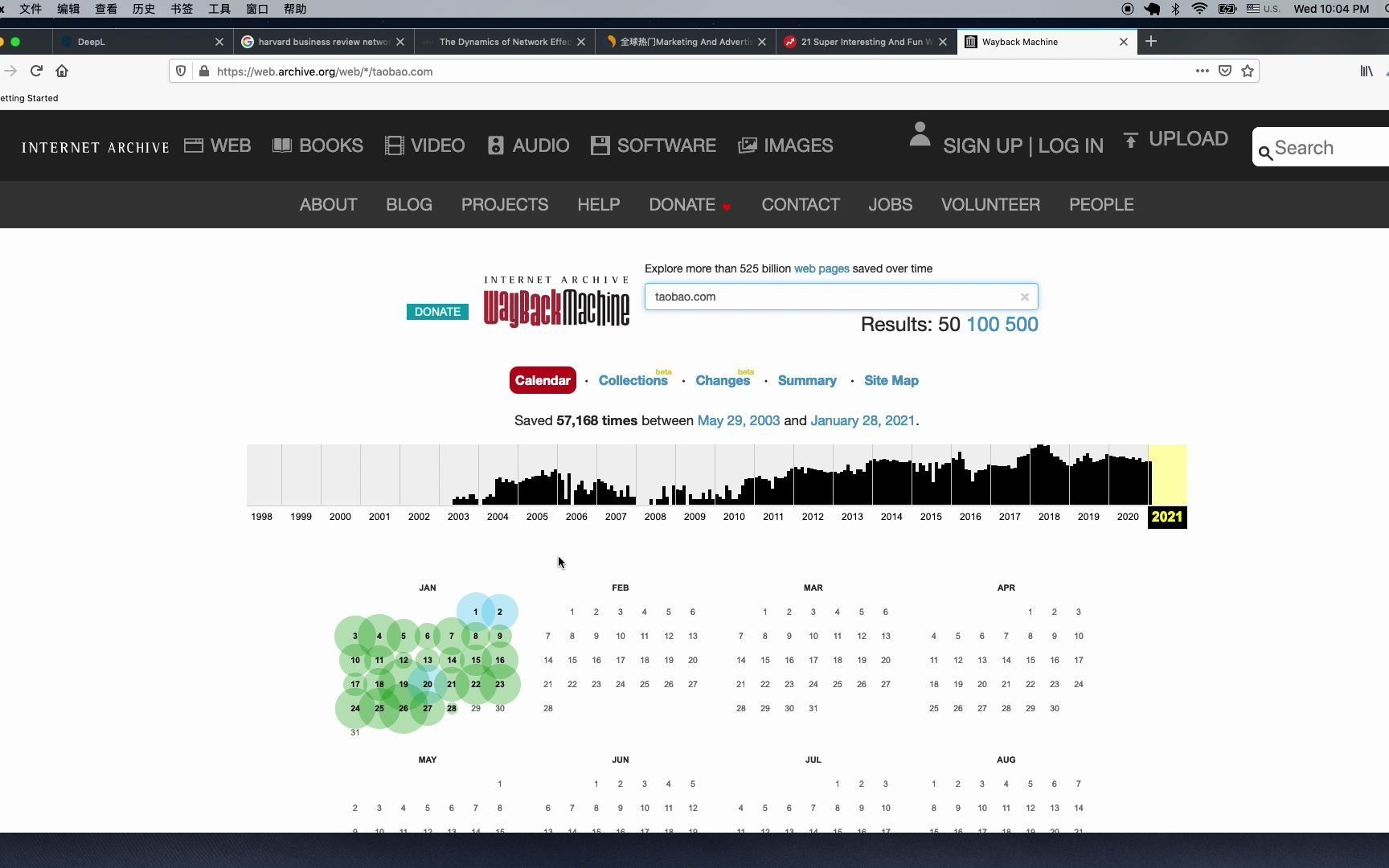The height and width of the screenshot is (868, 1389).
Task: Show 100 results
Action: [982, 324]
